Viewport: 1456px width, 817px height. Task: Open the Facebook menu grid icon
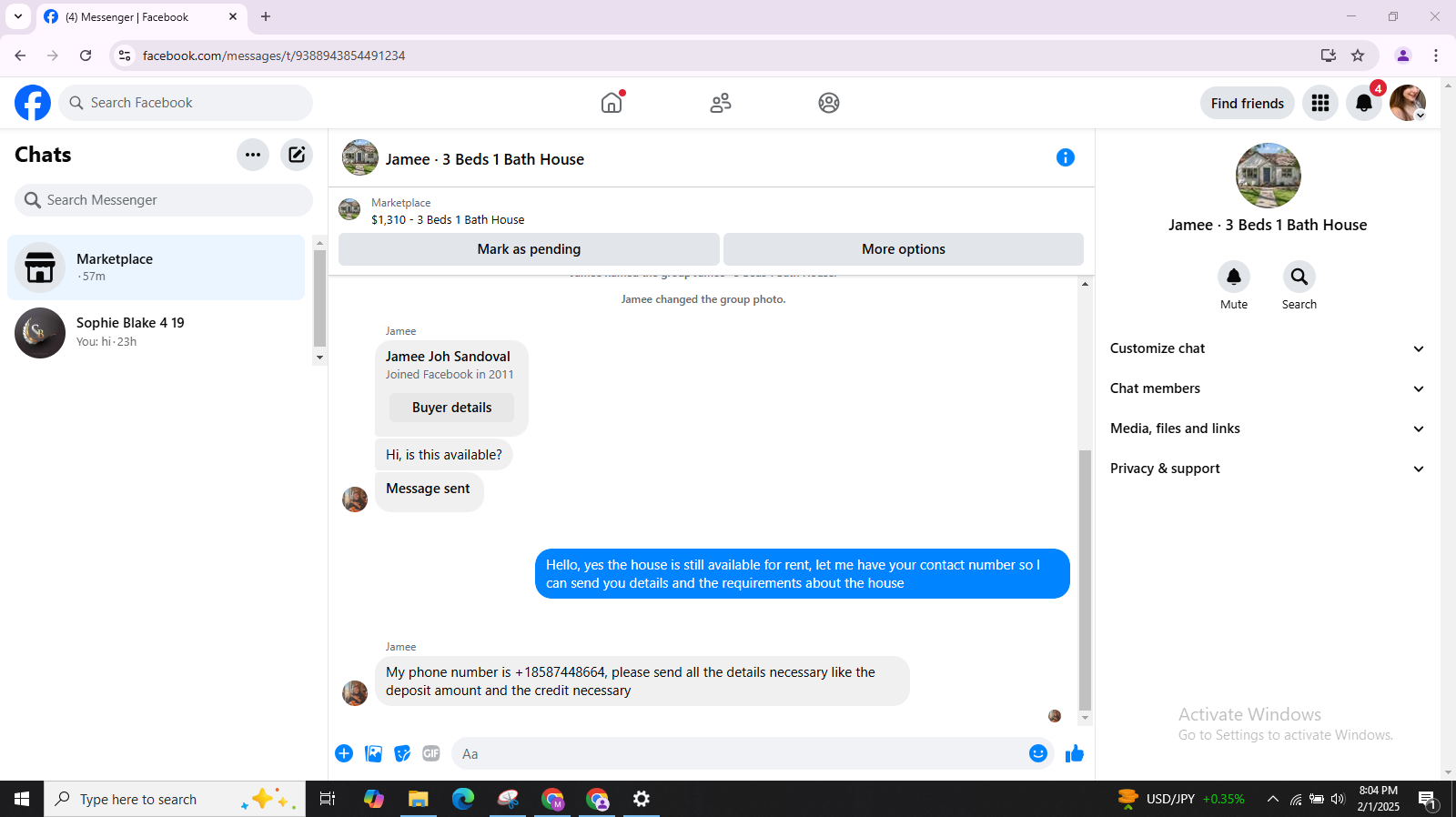tap(1320, 103)
